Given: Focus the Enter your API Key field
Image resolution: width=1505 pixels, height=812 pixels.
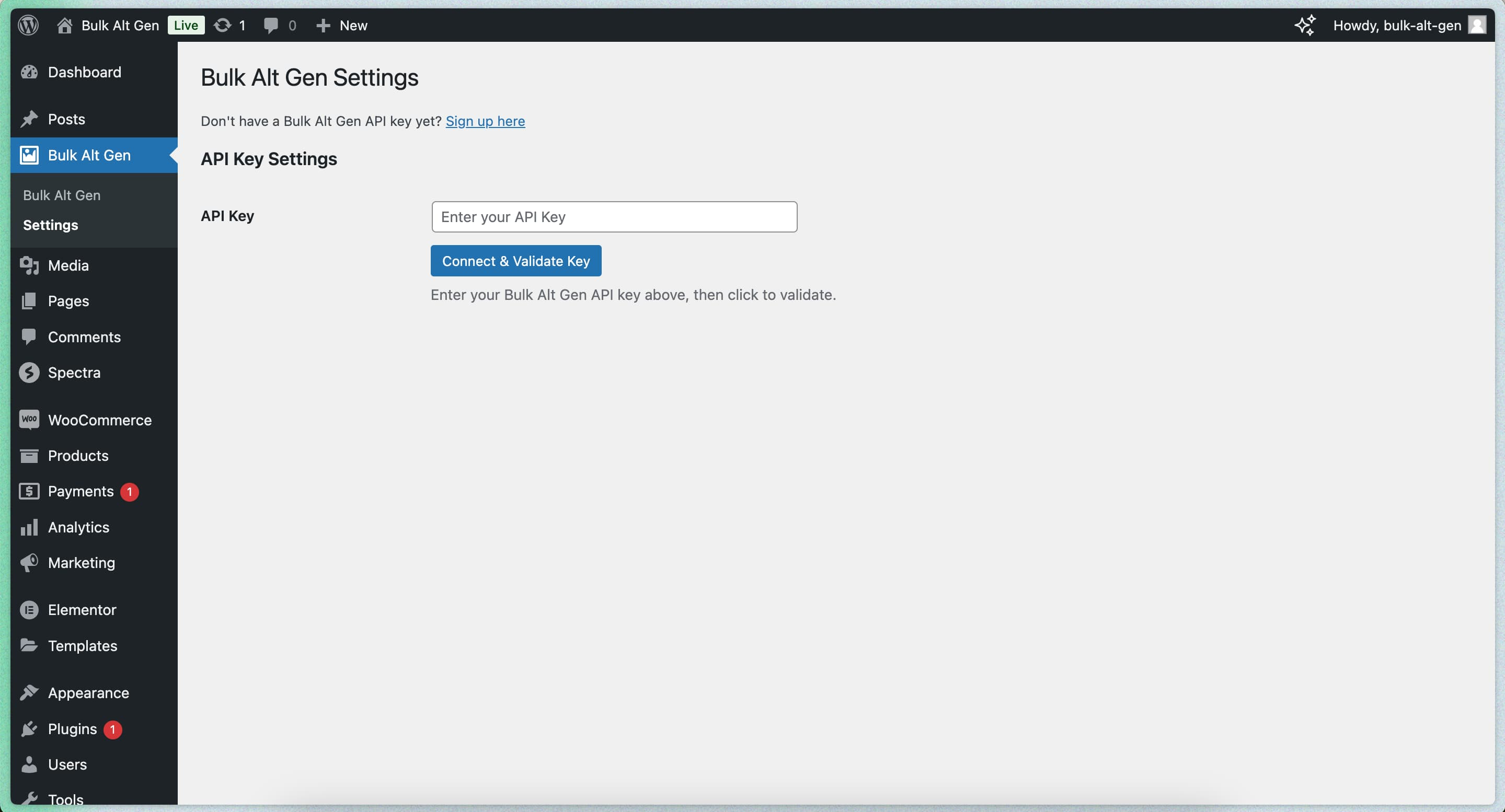Looking at the screenshot, I should click(x=614, y=217).
